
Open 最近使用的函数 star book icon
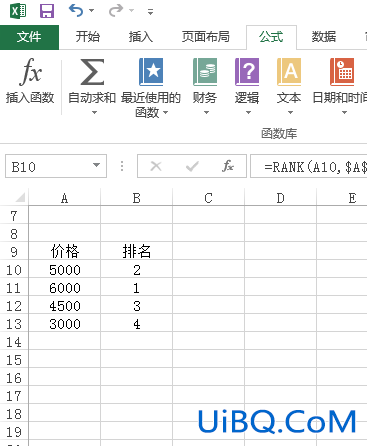pos(151,72)
